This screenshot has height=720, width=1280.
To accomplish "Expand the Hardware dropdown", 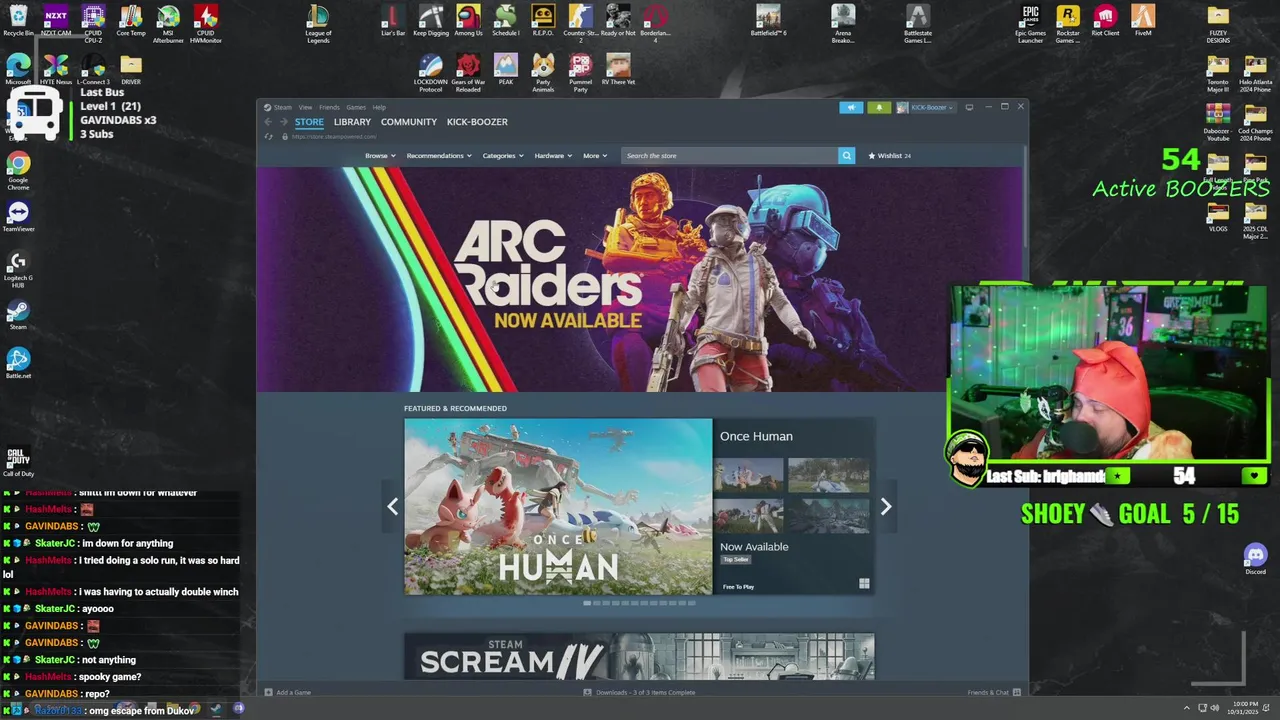I will point(553,156).
